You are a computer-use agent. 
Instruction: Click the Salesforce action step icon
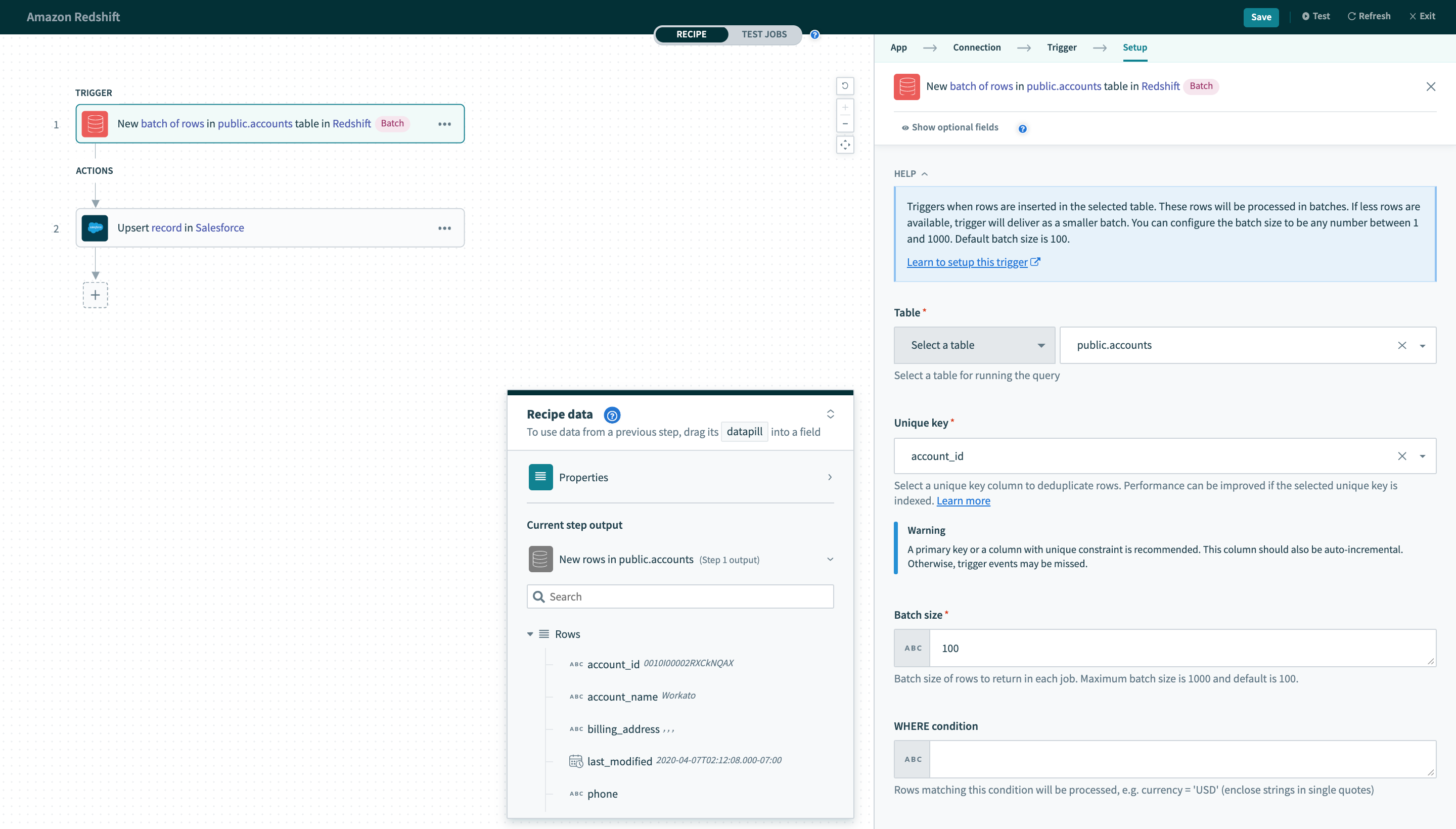coord(95,228)
